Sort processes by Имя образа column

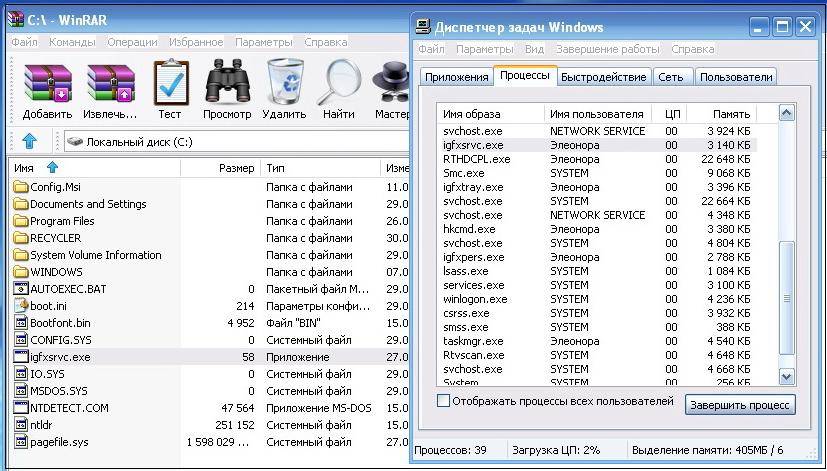[x=491, y=113]
